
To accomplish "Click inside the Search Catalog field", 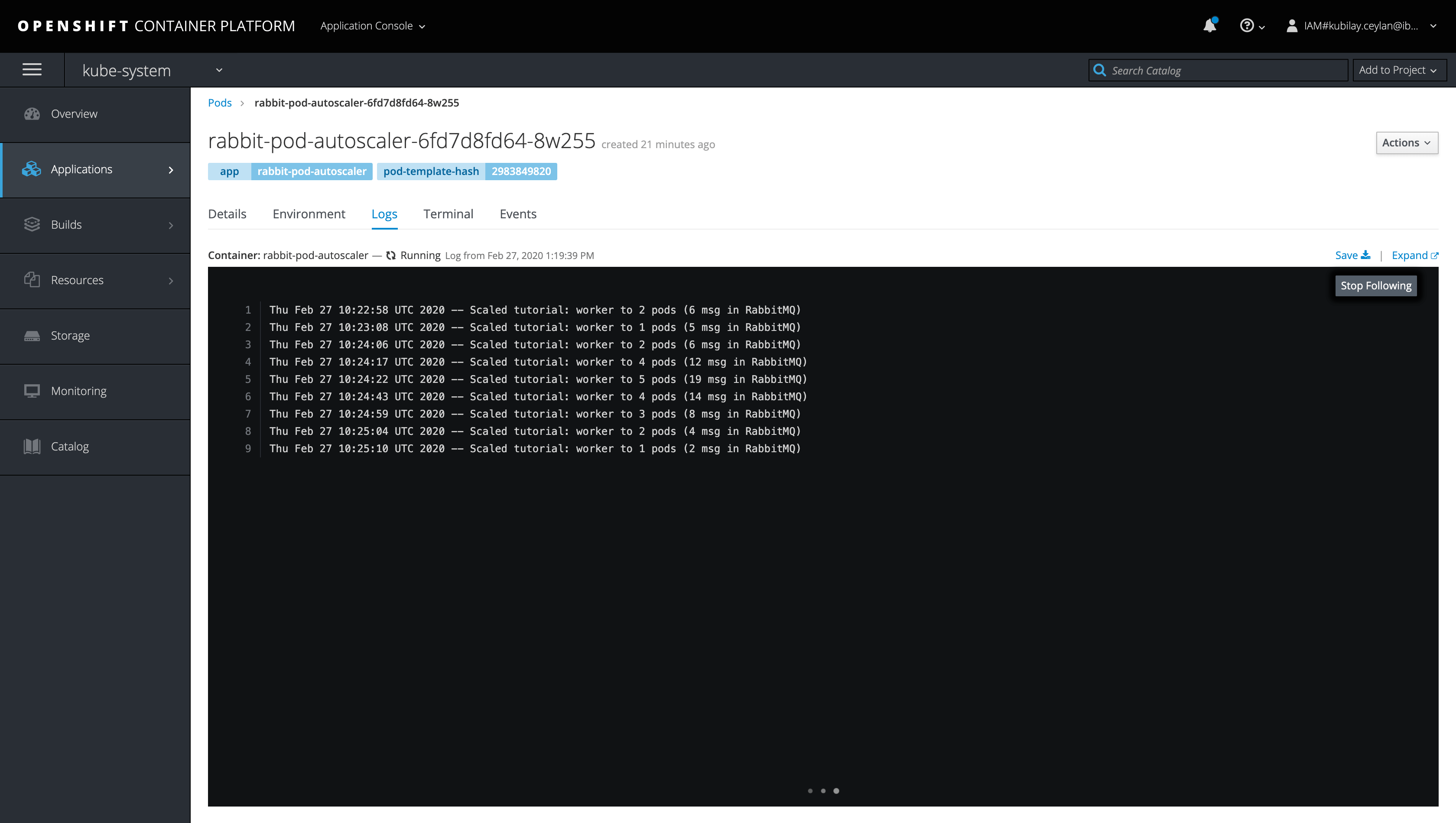I will [1215, 70].
